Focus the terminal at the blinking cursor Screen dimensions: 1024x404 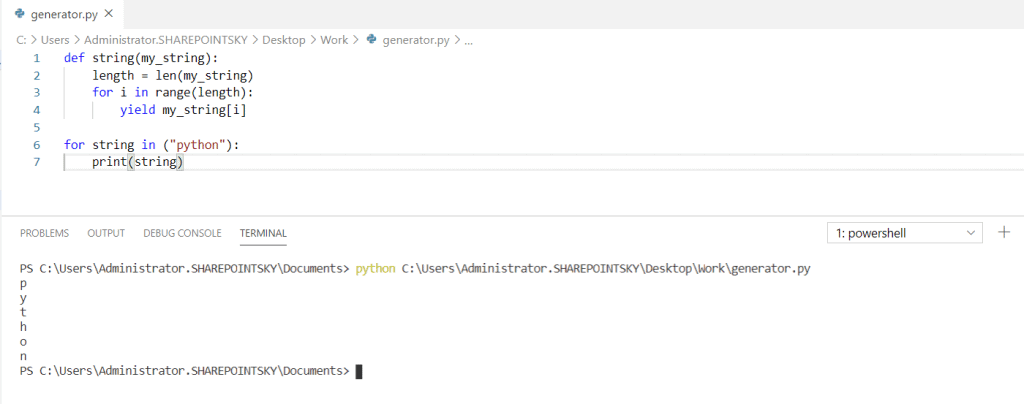tap(359, 371)
